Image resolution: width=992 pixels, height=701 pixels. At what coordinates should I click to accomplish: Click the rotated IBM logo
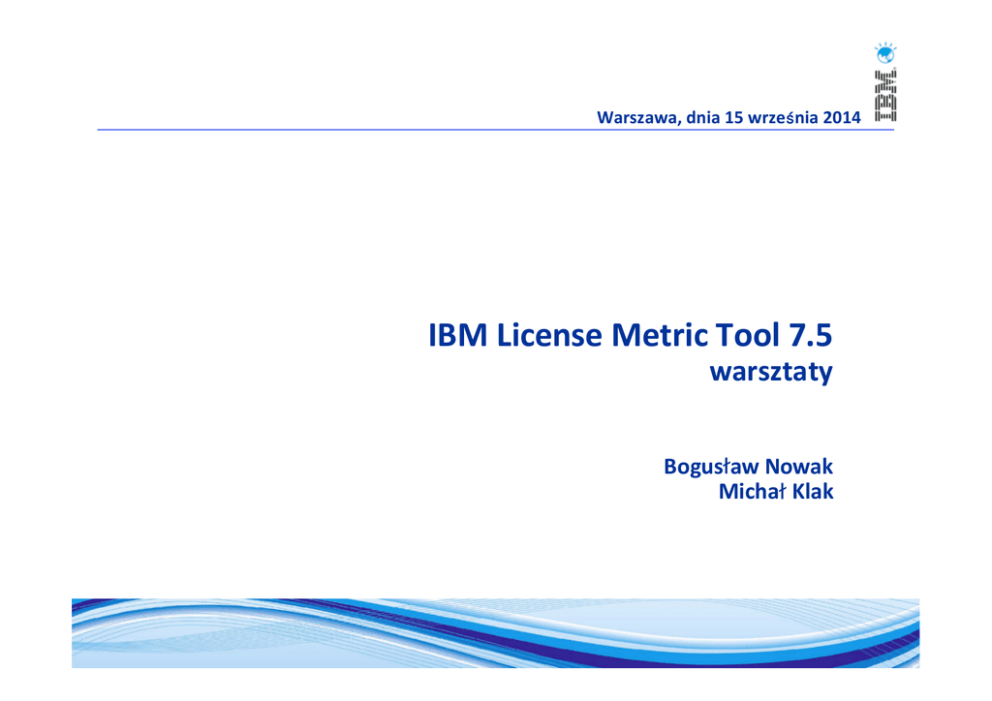885,96
